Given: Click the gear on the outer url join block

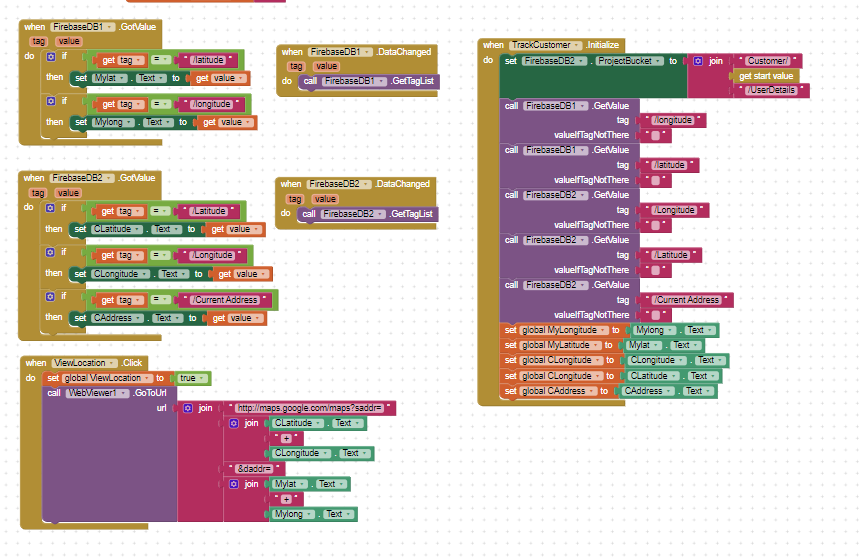Looking at the screenshot, I should click(188, 408).
